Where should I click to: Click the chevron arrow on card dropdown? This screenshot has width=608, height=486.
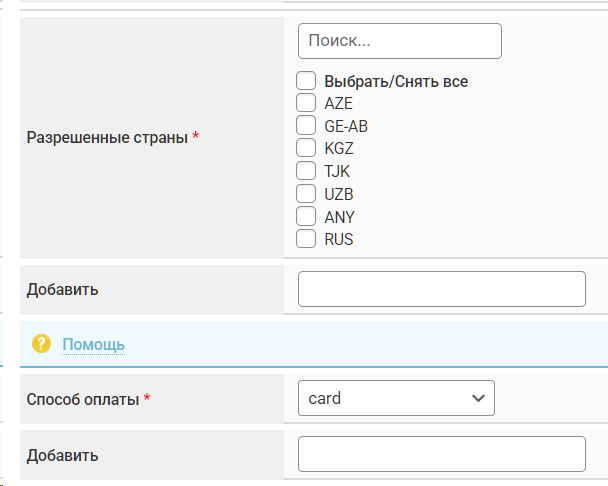[x=476, y=398]
